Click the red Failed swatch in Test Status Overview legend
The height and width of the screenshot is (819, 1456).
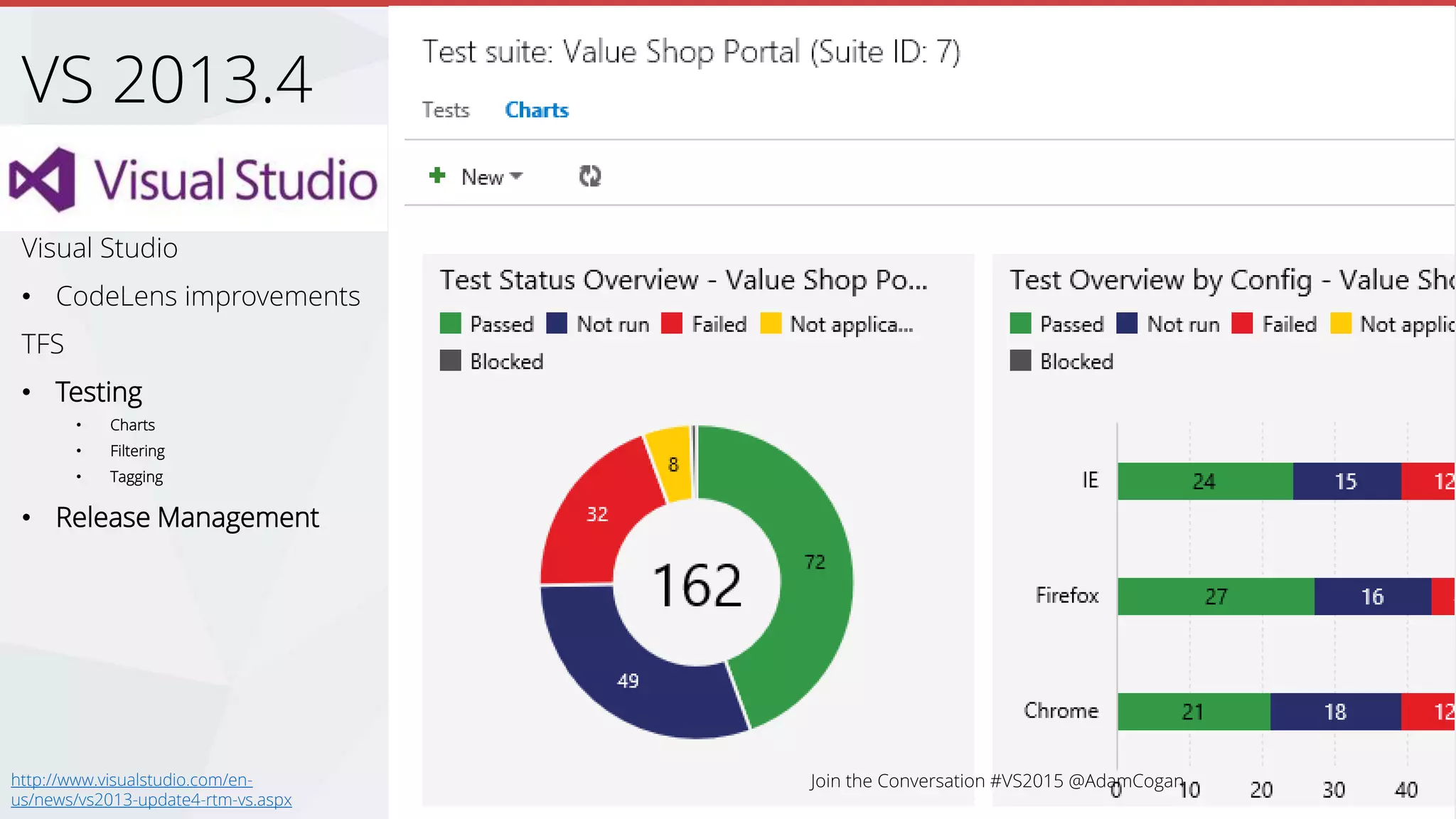point(672,323)
